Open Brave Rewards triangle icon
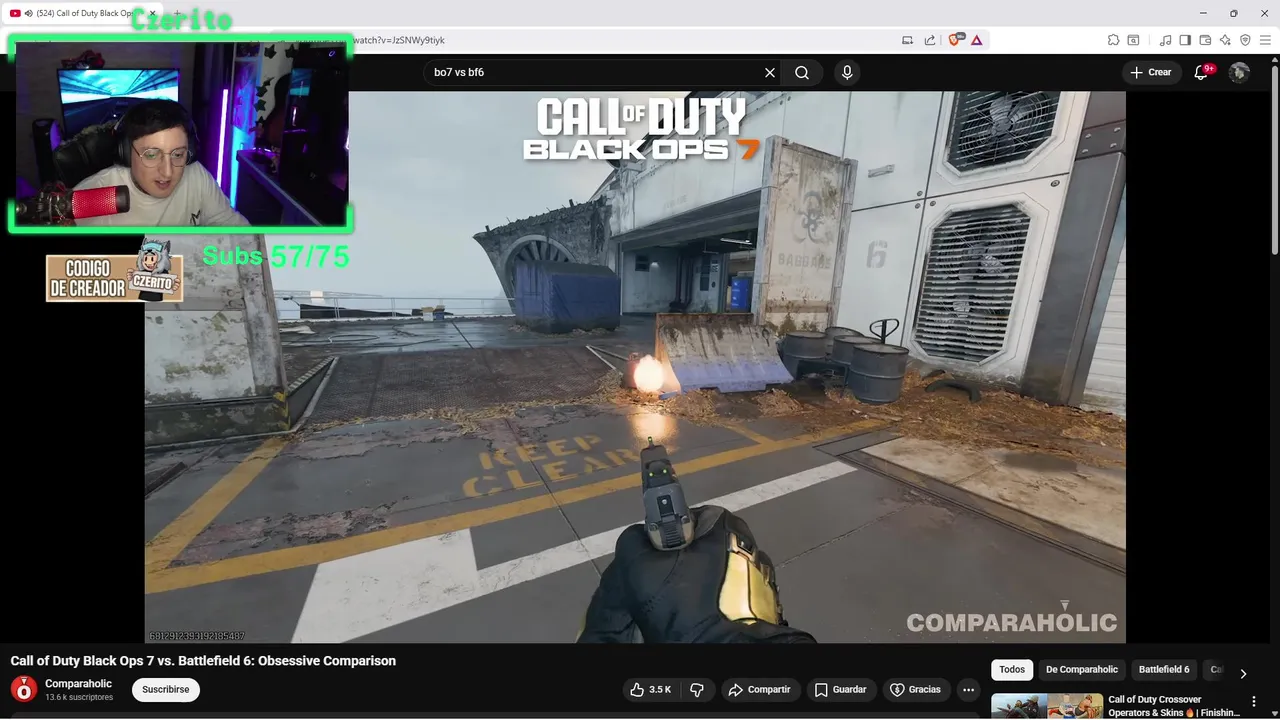This screenshot has width=1280, height=720. pyautogui.click(x=976, y=40)
